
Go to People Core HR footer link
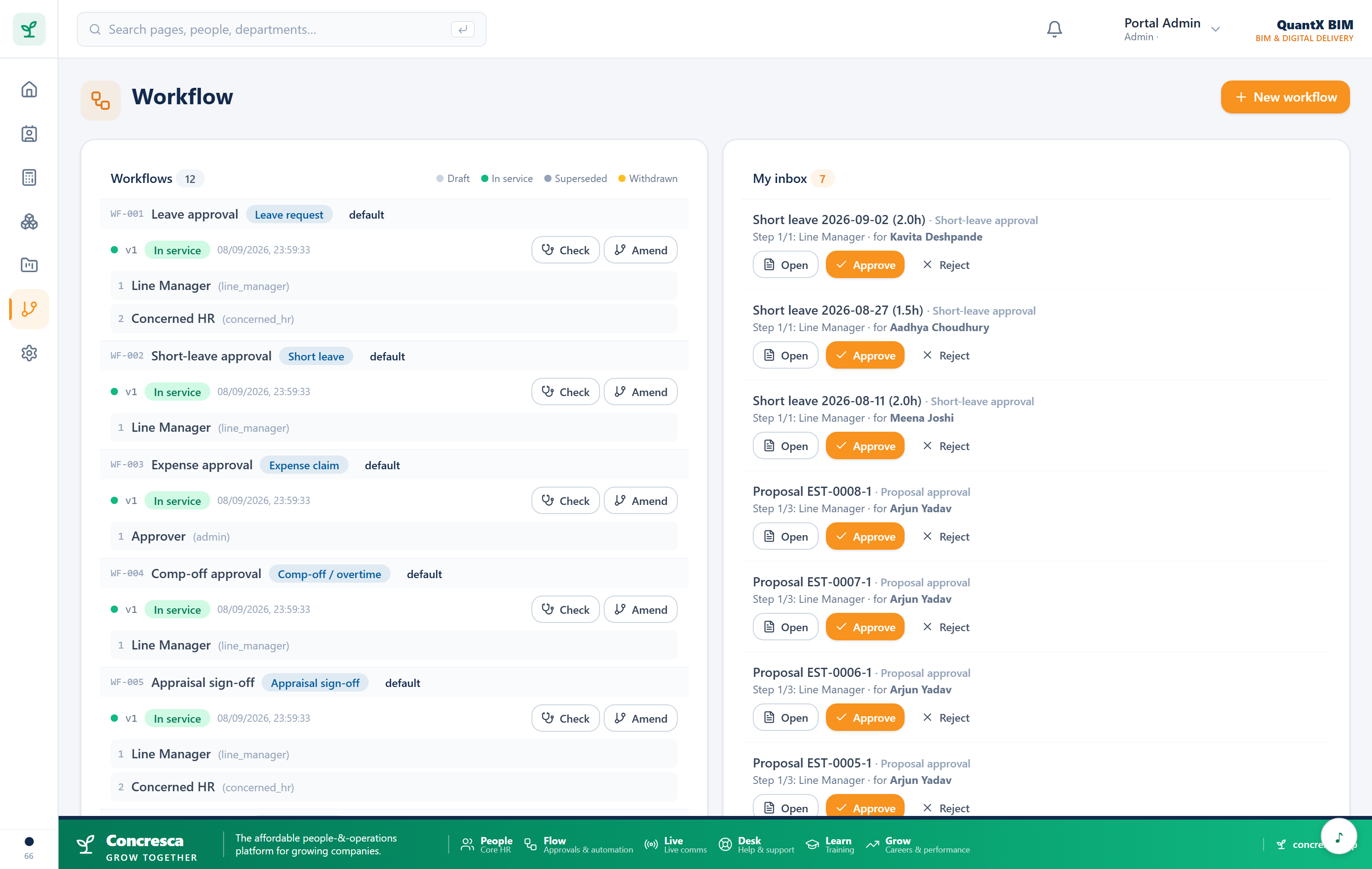click(x=487, y=844)
